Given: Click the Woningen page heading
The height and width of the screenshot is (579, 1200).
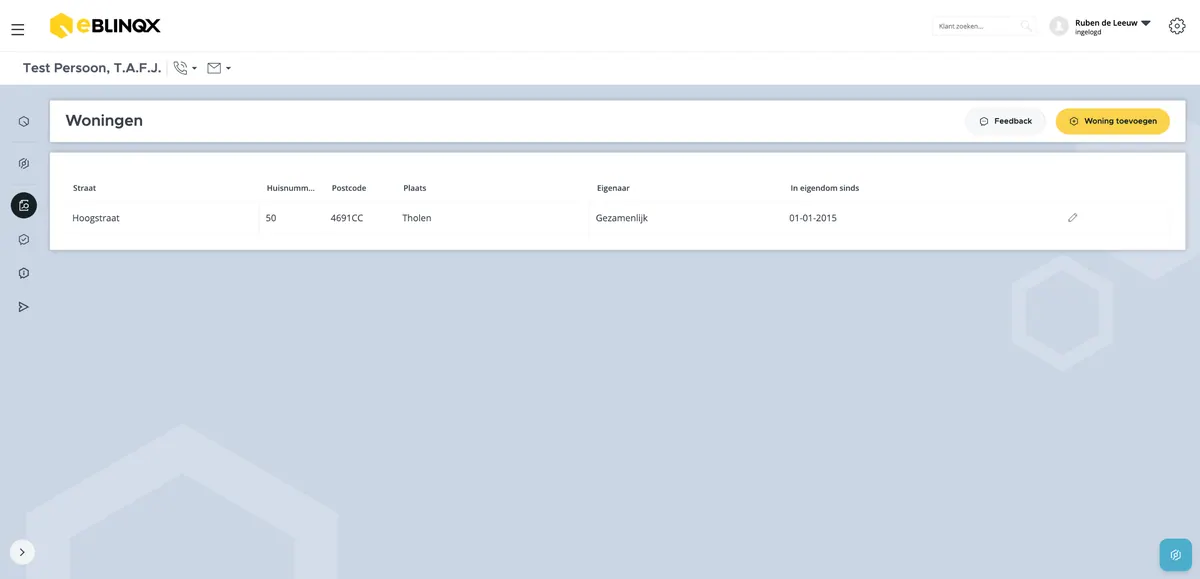Looking at the screenshot, I should coord(104,121).
